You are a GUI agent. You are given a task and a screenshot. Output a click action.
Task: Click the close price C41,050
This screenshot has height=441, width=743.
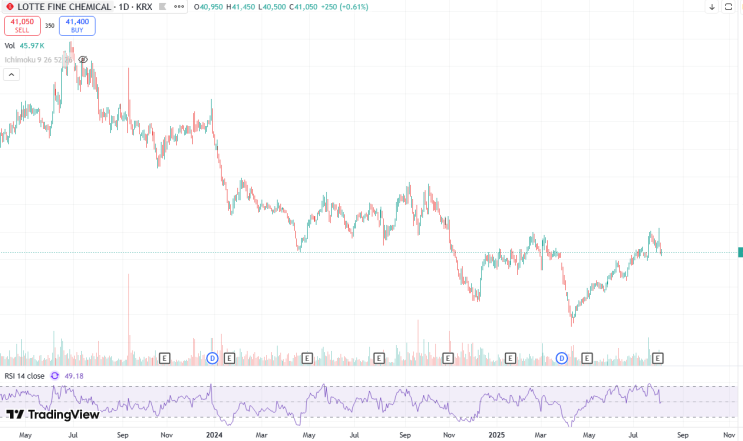[303, 7]
